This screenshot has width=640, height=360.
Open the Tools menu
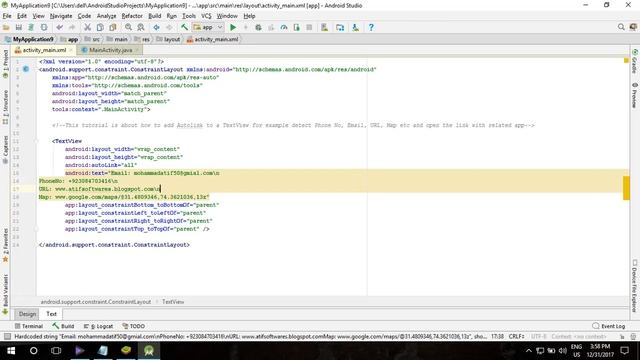189,16
